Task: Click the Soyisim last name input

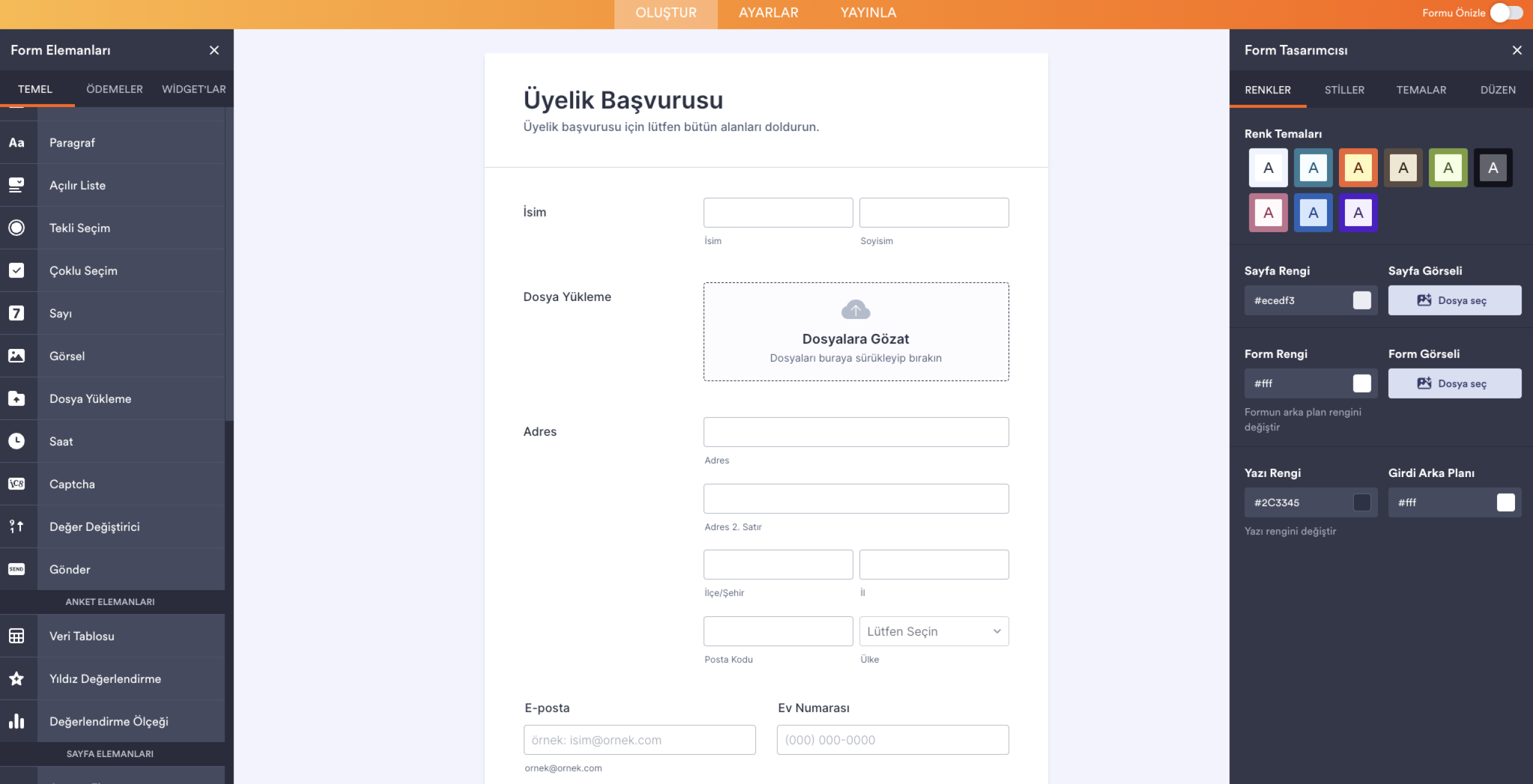Action: (934, 212)
